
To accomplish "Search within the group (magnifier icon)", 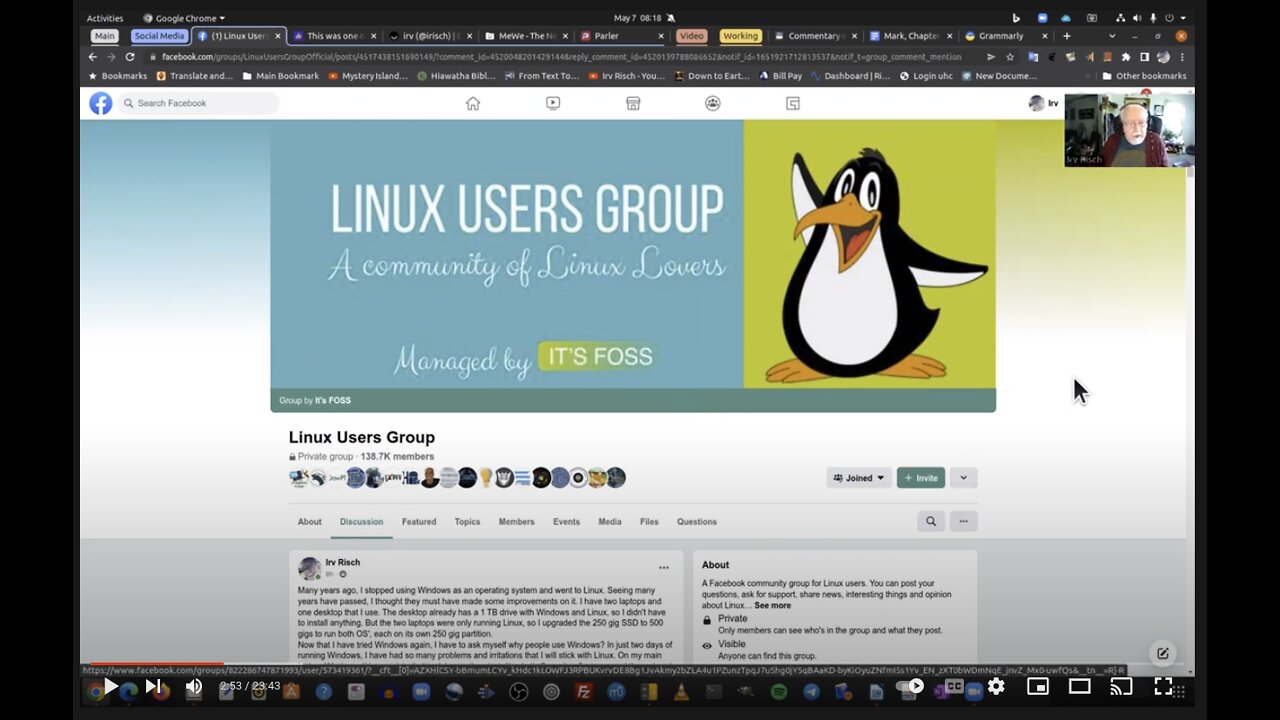I will [x=931, y=521].
